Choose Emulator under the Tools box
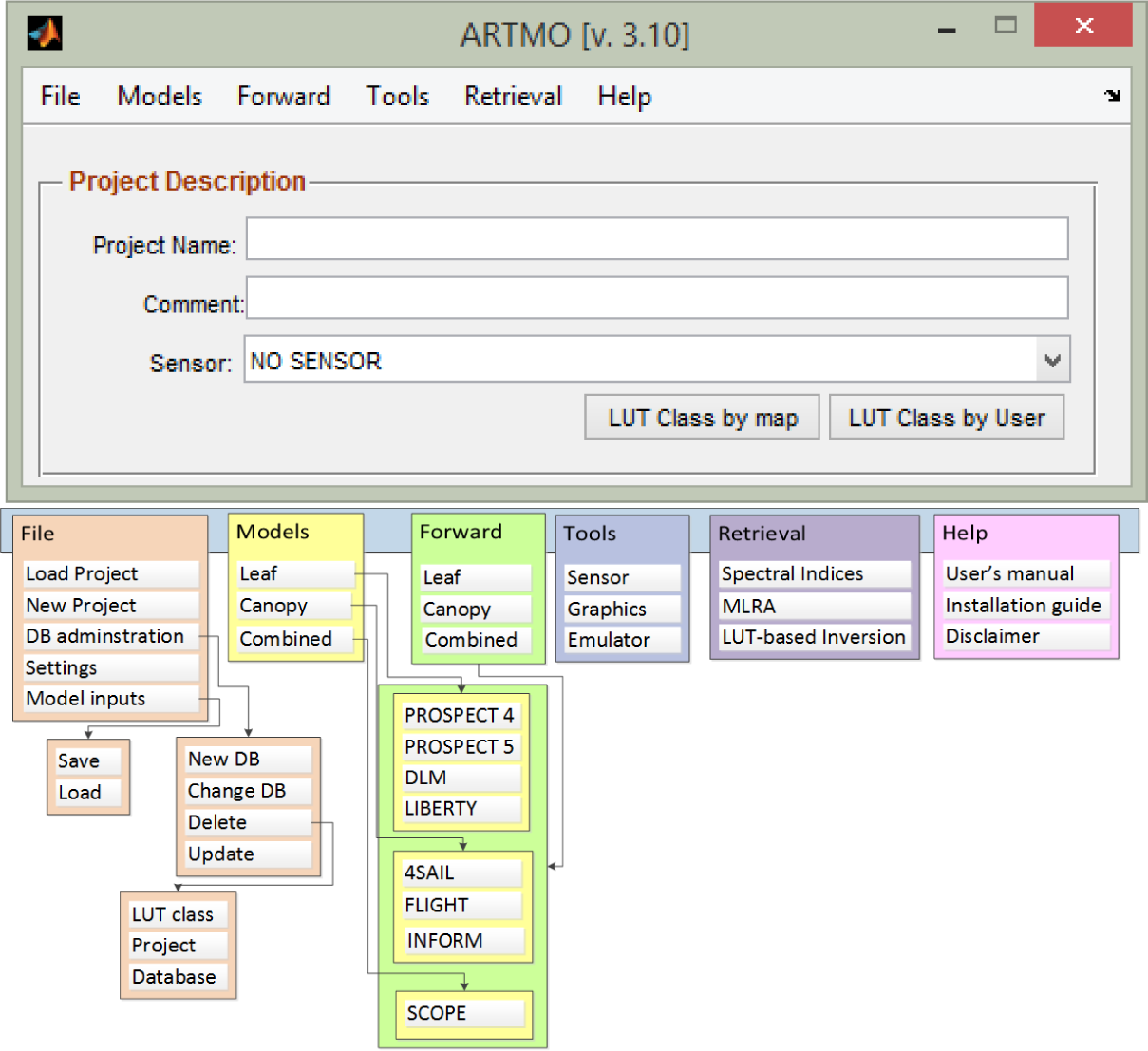Screen dimensions: 1148x1051 (621, 640)
